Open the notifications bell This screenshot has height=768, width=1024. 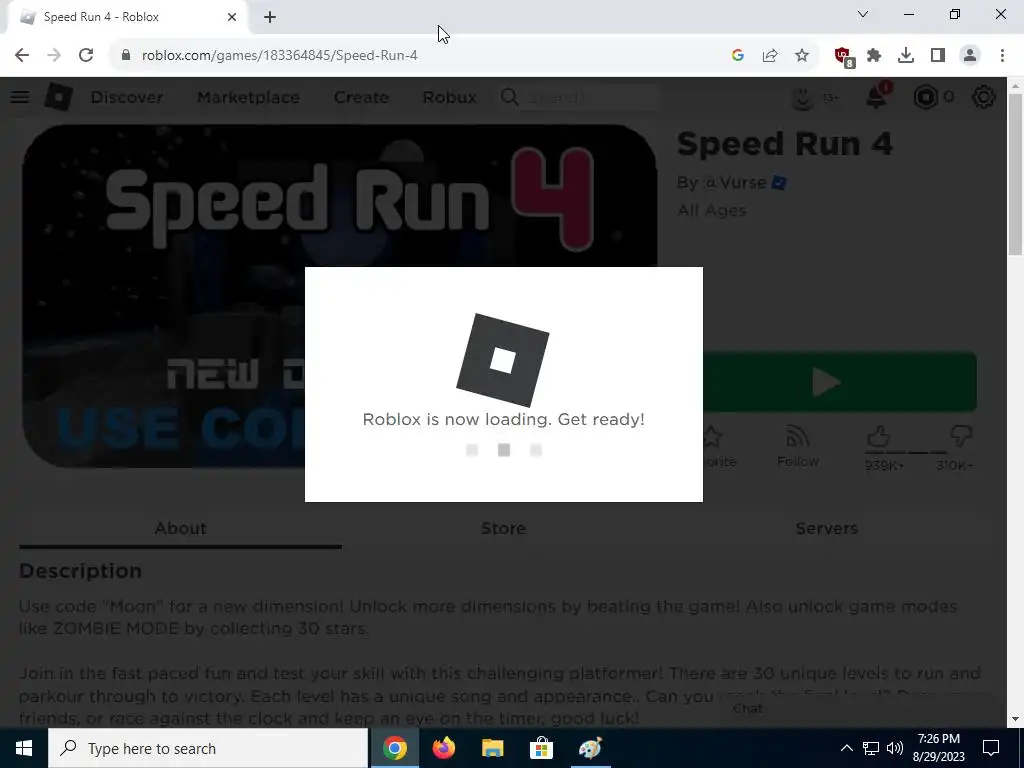coord(876,97)
